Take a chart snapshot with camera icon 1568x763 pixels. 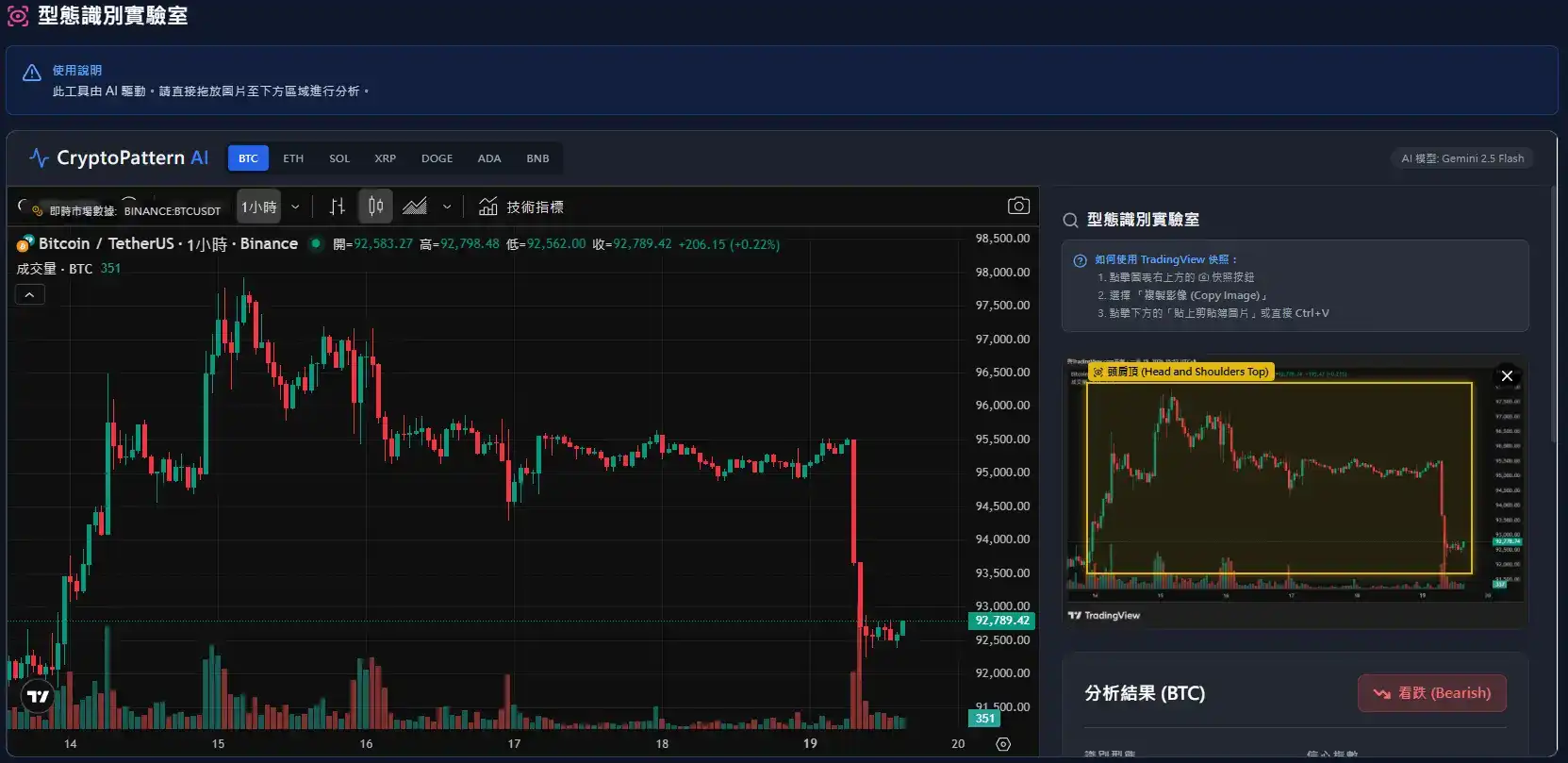[x=1018, y=206]
